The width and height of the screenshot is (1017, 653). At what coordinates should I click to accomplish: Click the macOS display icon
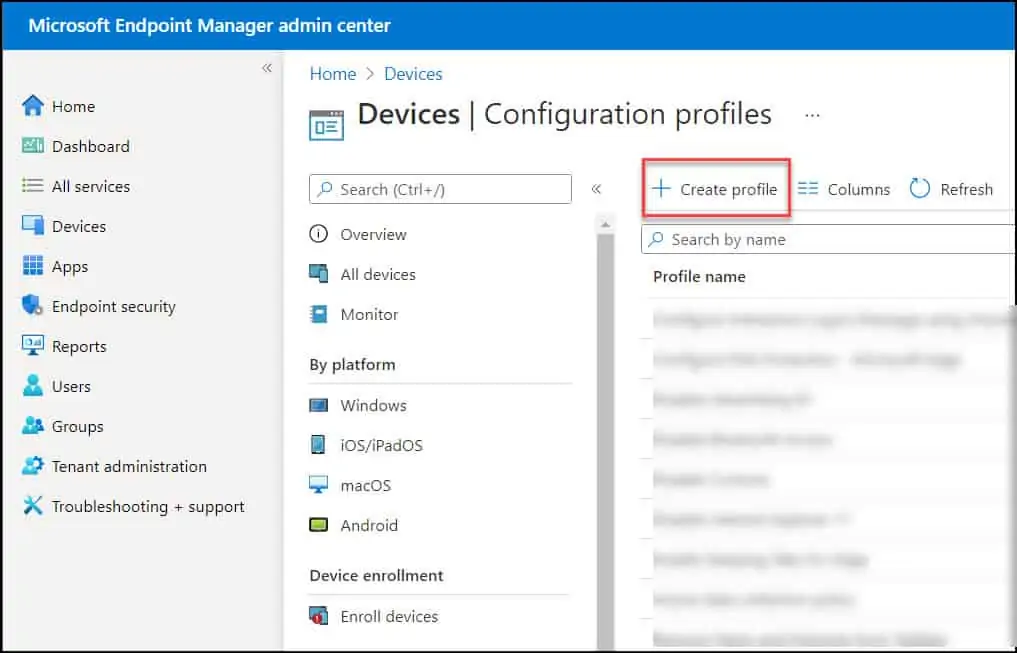[318, 484]
